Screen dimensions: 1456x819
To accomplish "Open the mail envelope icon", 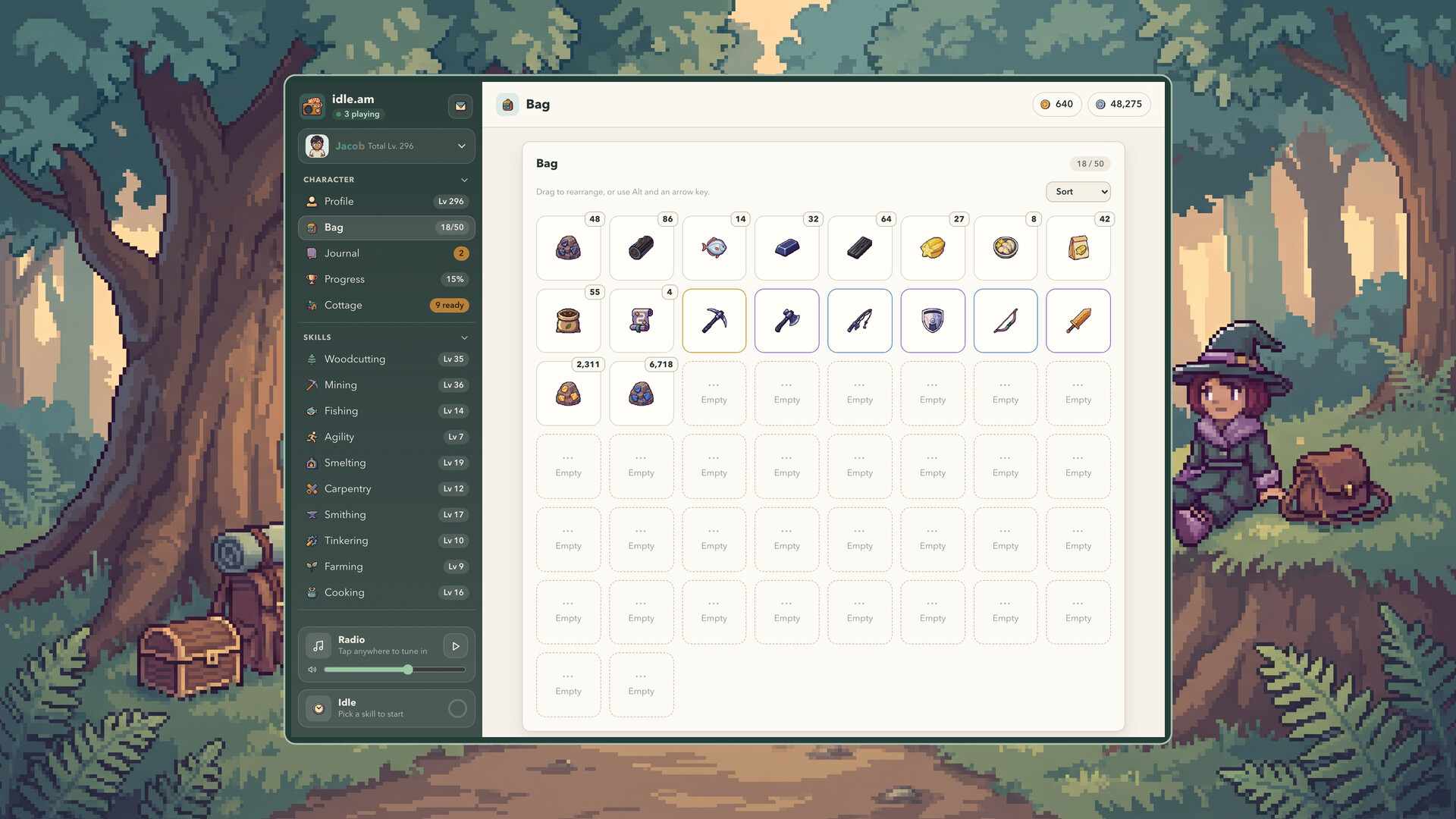I will (460, 106).
